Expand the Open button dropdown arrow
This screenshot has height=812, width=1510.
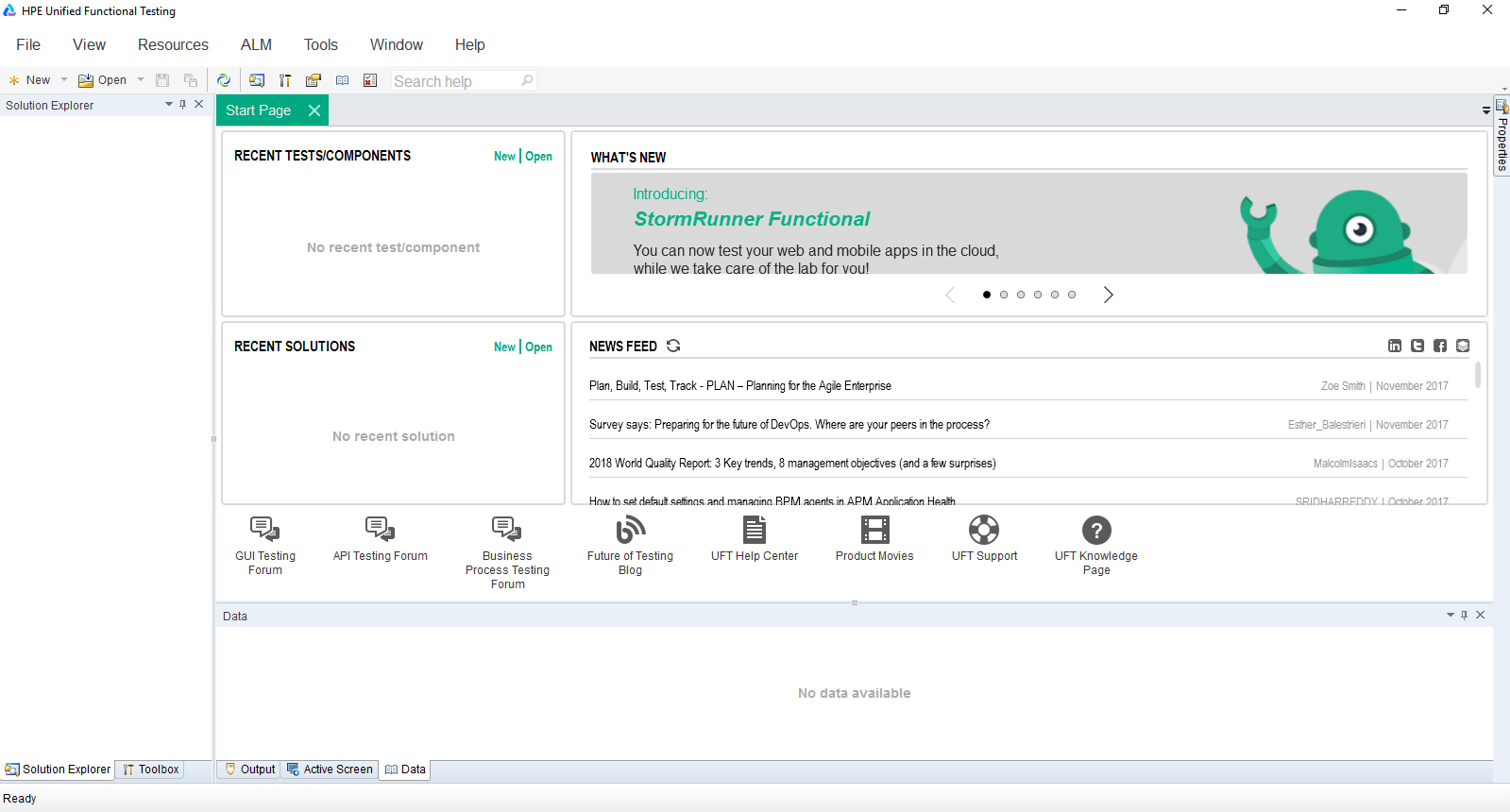(x=141, y=80)
